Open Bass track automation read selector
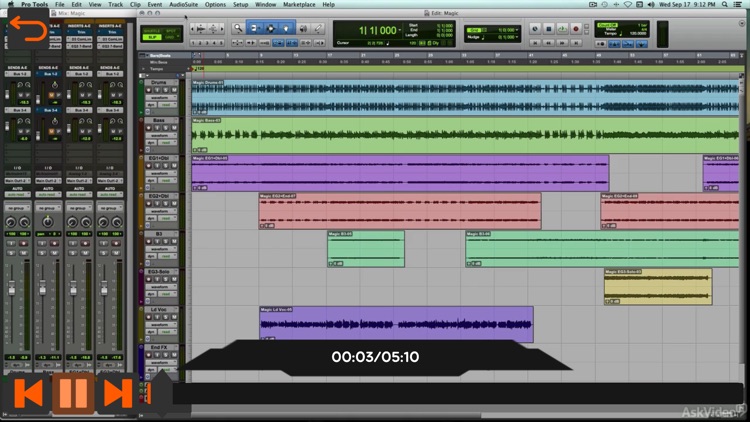 pos(167,143)
